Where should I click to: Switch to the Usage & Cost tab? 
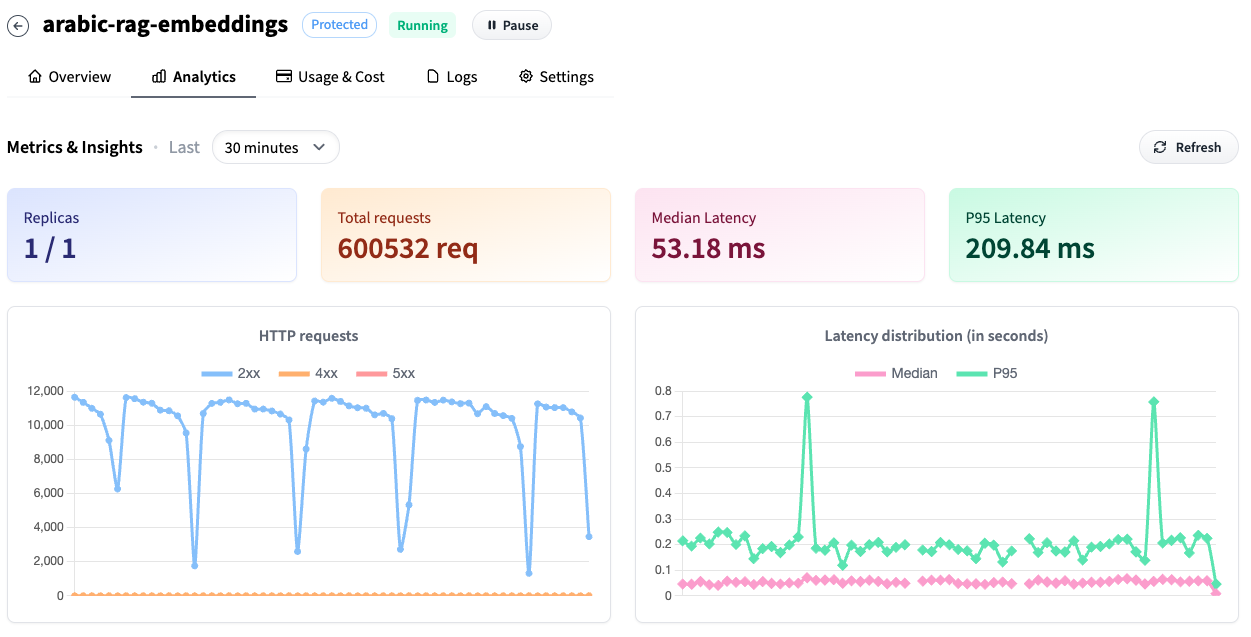pyautogui.click(x=330, y=77)
